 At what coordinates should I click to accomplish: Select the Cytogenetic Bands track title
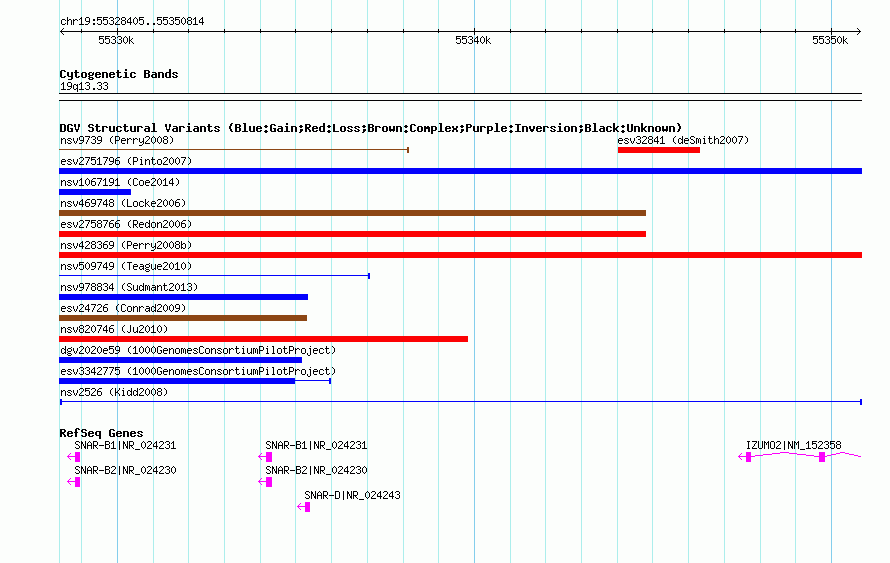click(x=119, y=74)
